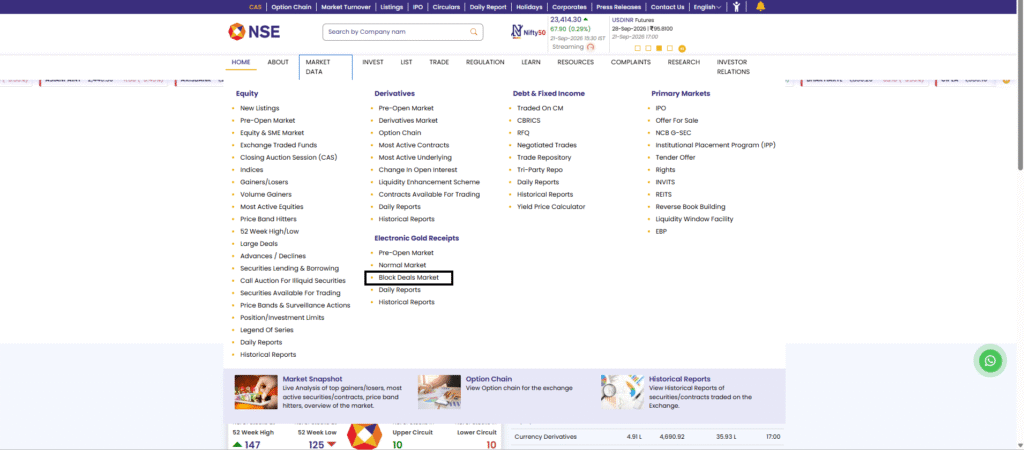Image resolution: width=1024 pixels, height=450 pixels.
Task: Select the first carousel indicator square
Action: point(637,48)
